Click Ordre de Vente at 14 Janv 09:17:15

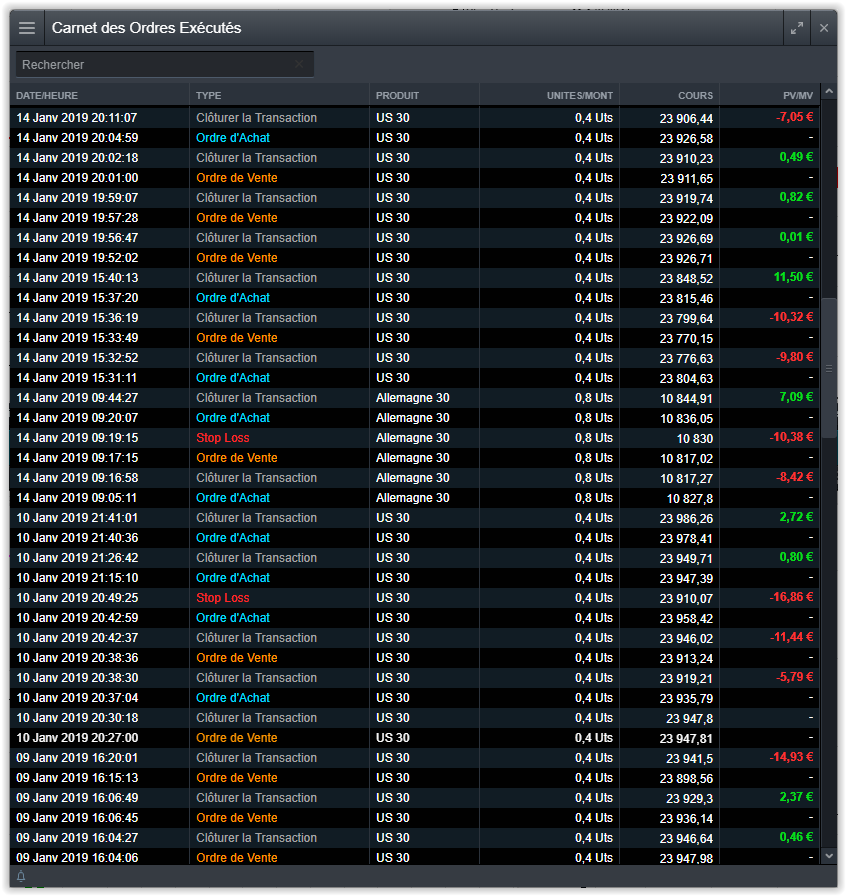click(237, 458)
